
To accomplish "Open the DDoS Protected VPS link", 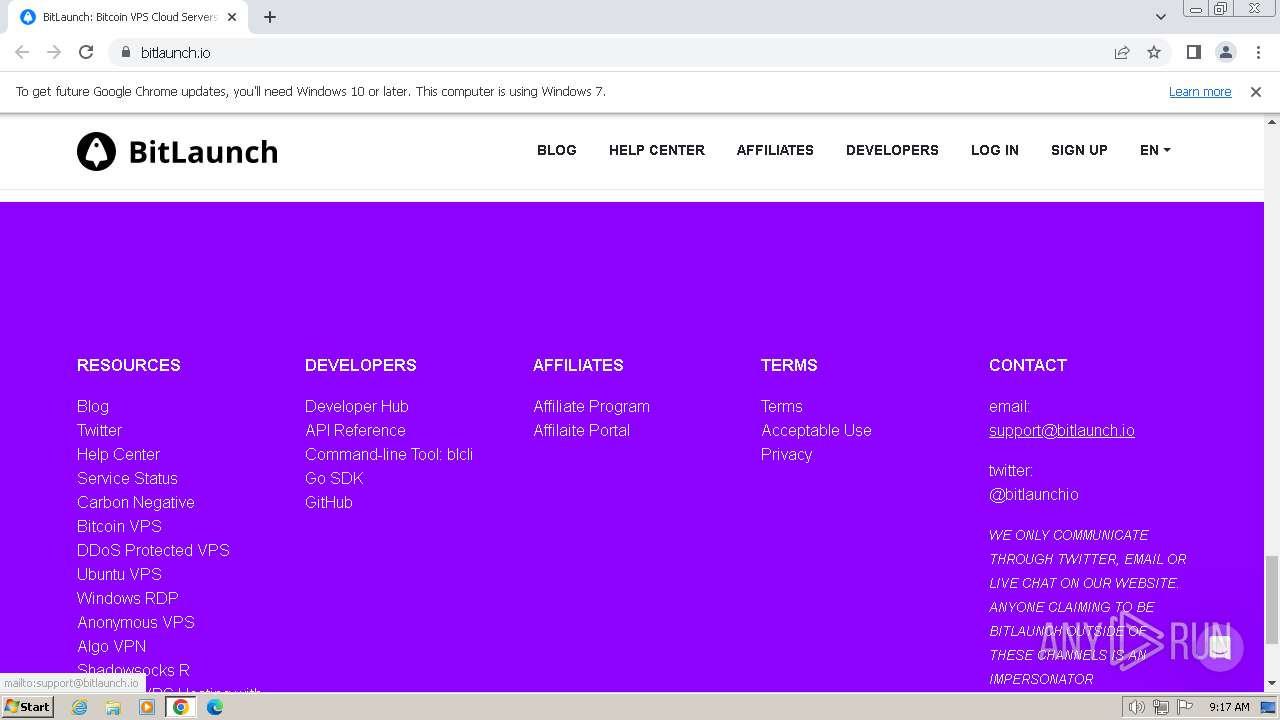I will [x=153, y=550].
